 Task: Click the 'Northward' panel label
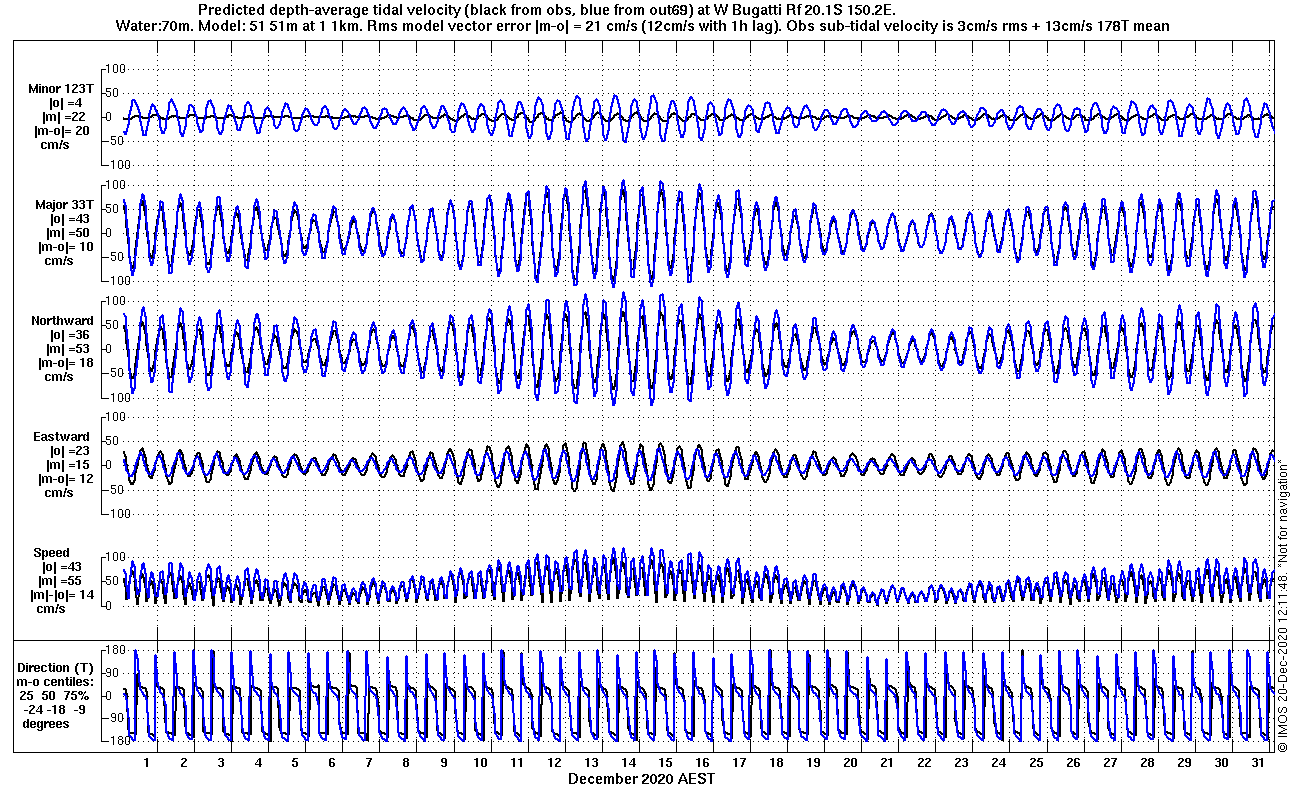61,321
